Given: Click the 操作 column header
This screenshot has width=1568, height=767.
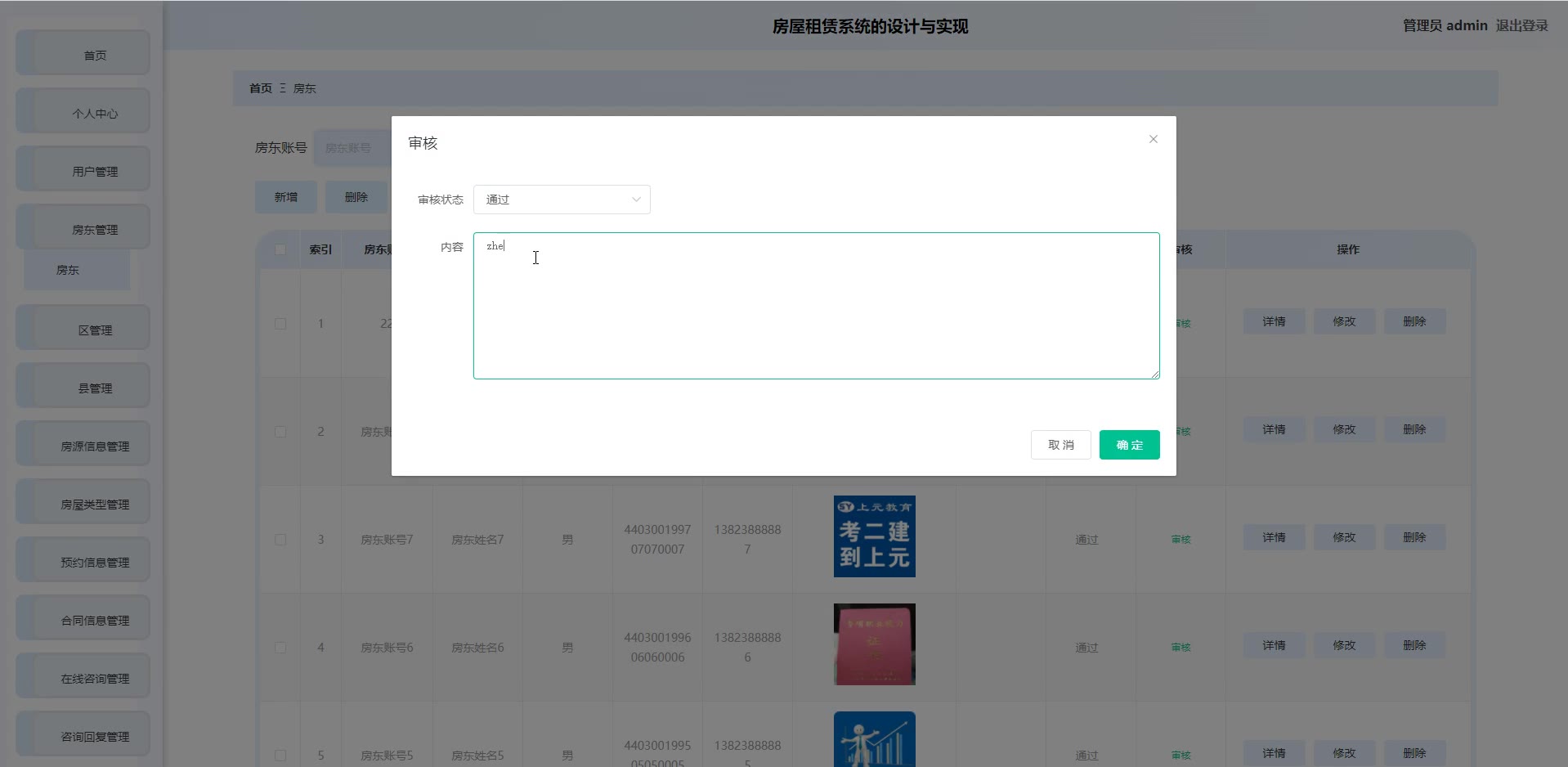Looking at the screenshot, I should coord(1347,249).
